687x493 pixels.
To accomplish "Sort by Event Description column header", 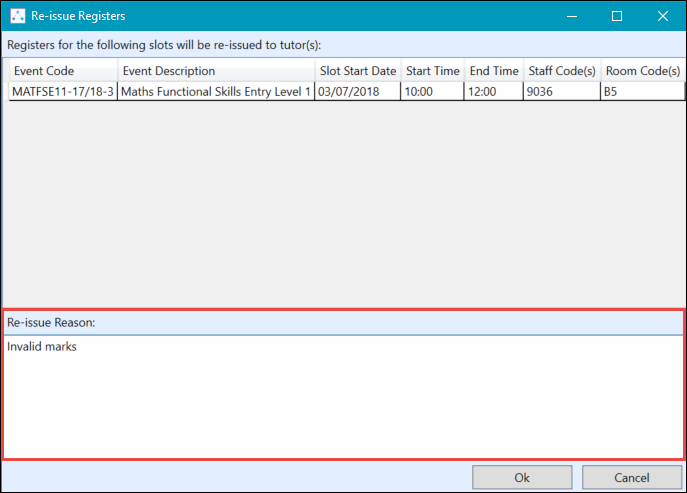I will 215,71.
